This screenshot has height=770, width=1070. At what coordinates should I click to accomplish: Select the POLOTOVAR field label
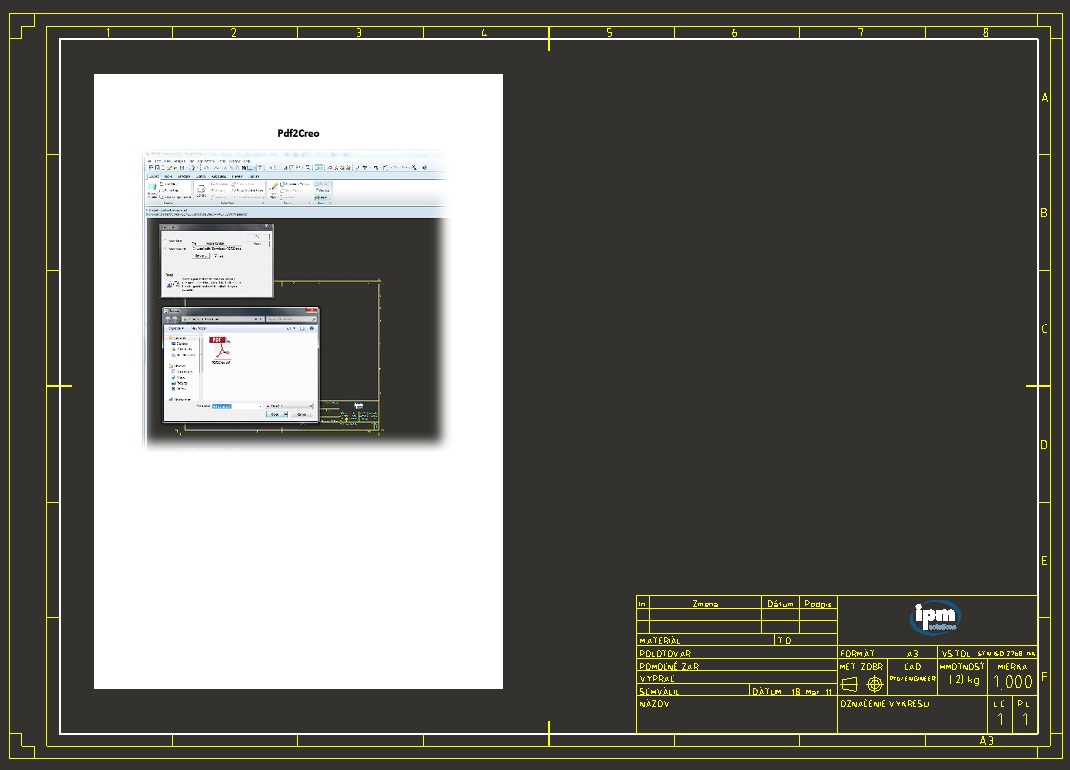point(665,653)
